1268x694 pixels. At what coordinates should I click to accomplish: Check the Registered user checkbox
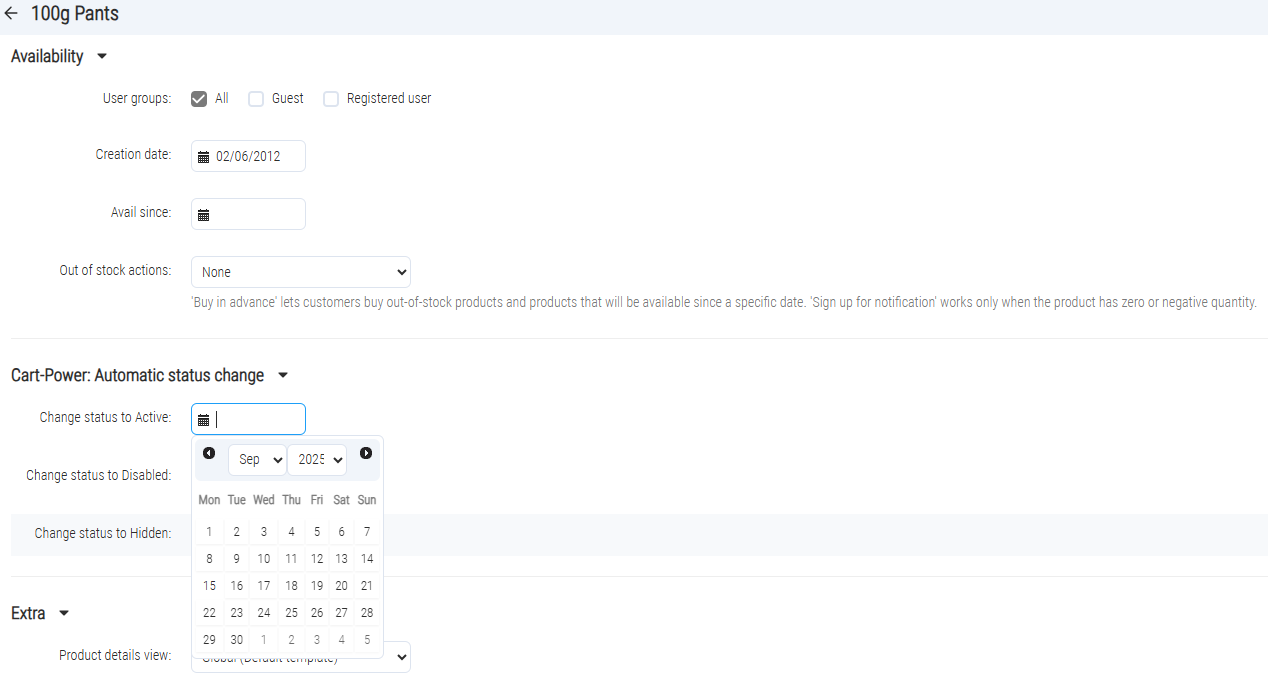coord(331,99)
